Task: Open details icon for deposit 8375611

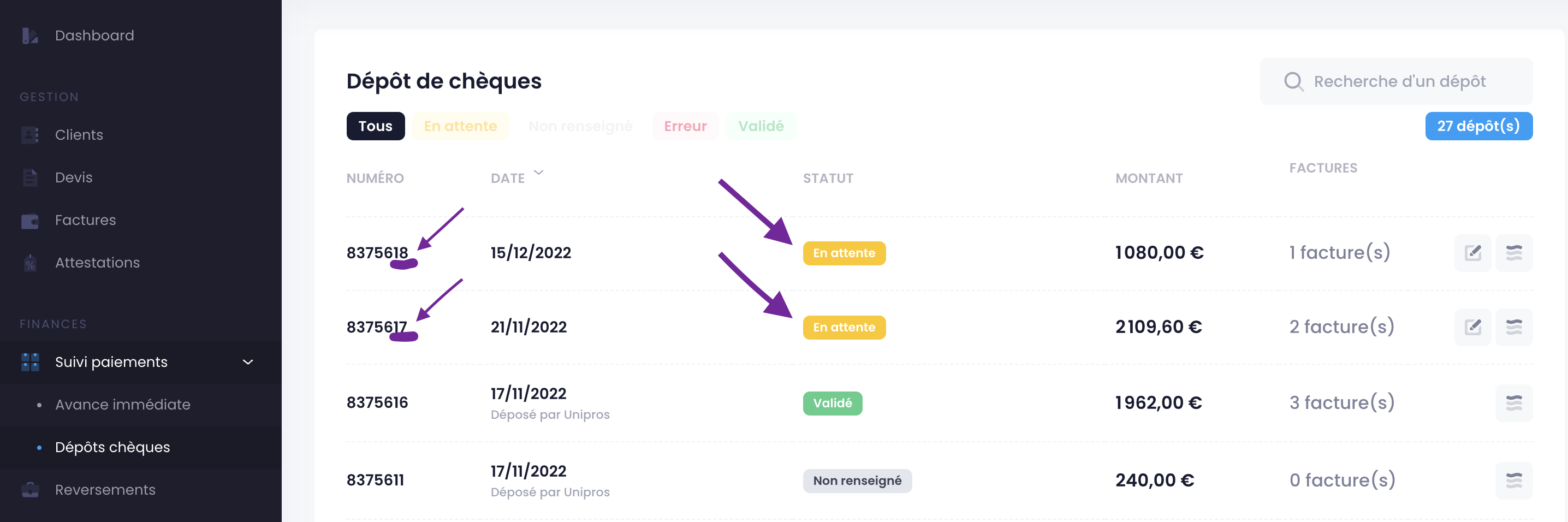Action: [x=1514, y=480]
